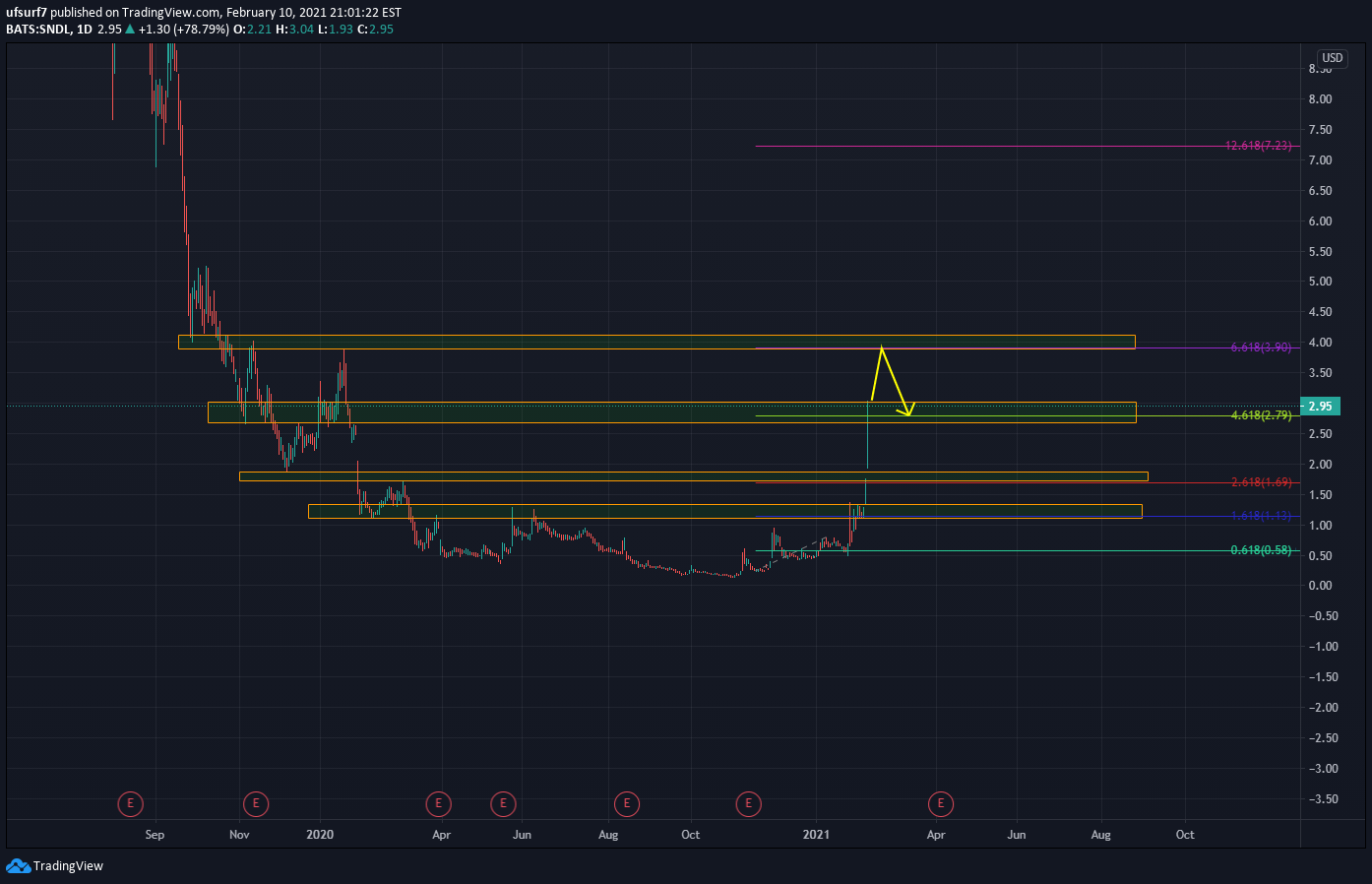This screenshot has height=884, width=1372.
Task: Open the earnings marker right of Oct 2020
Action: pyautogui.click(x=748, y=804)
